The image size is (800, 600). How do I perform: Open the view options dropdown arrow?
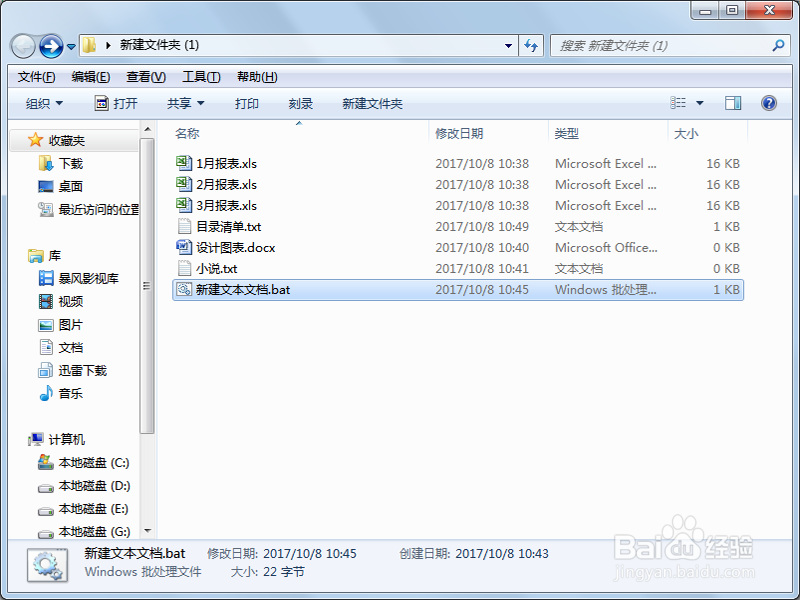[x=700, y=104]
